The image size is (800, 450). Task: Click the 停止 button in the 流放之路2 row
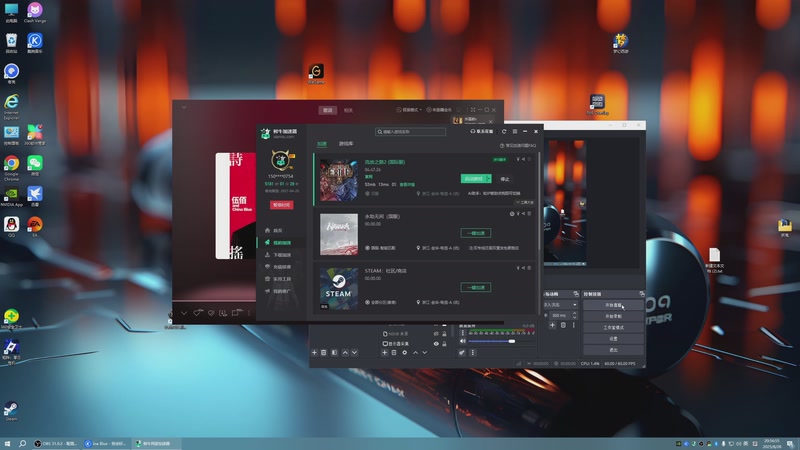(x=505, y=179)
